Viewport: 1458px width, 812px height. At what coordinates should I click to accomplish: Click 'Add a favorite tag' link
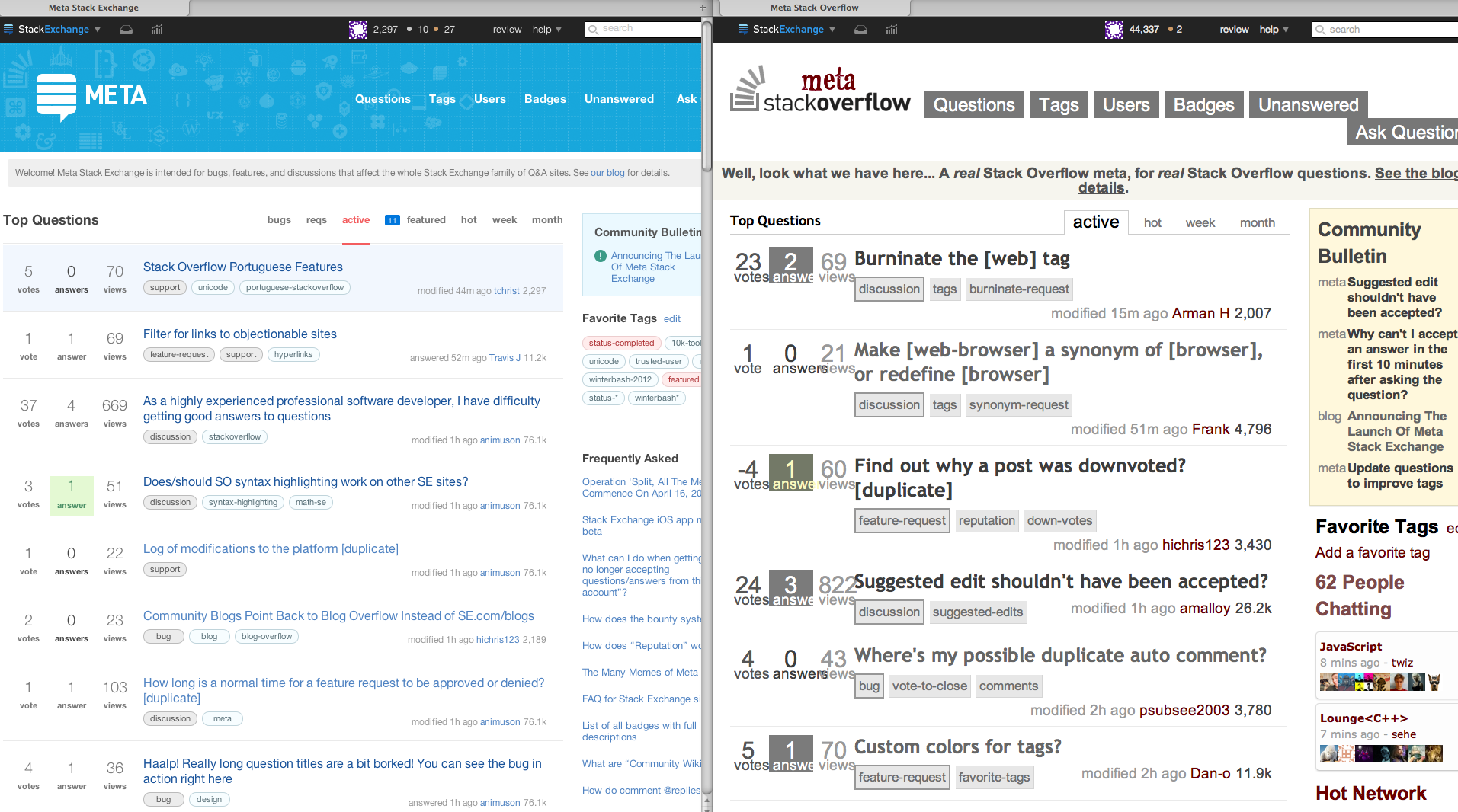pyautogui.click(x=1373, y=553)
